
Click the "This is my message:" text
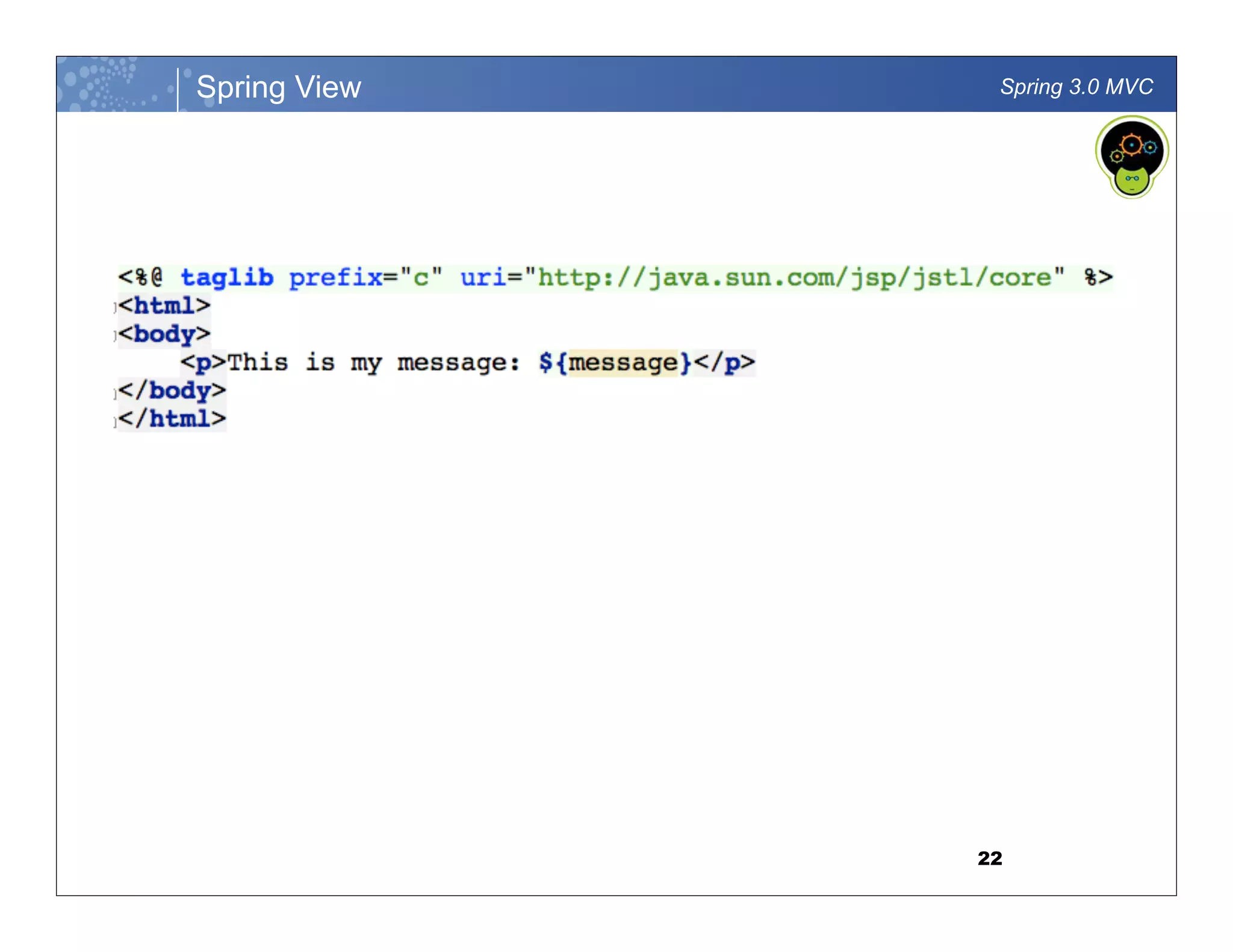tap(373, 363)
